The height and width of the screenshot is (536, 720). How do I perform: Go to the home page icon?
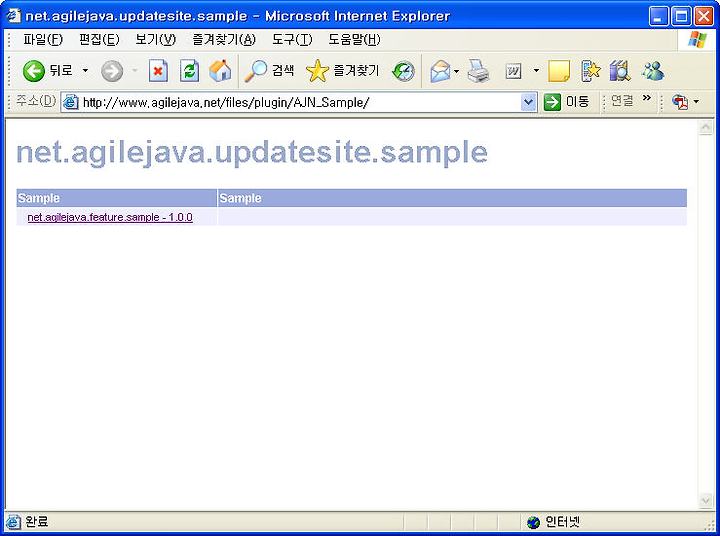pyautogui.click(x=220, y=71)
